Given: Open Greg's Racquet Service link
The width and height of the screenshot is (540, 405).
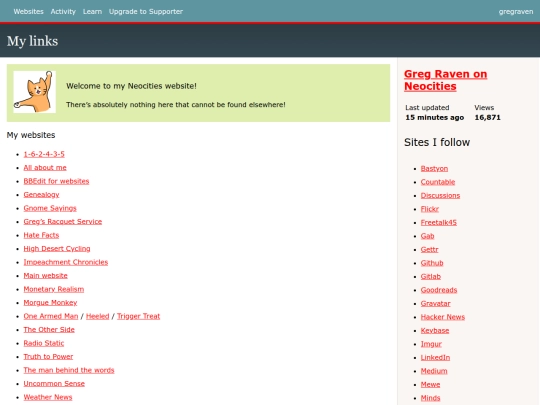Looking at the screenshot, I should click(x=63, y=221).
